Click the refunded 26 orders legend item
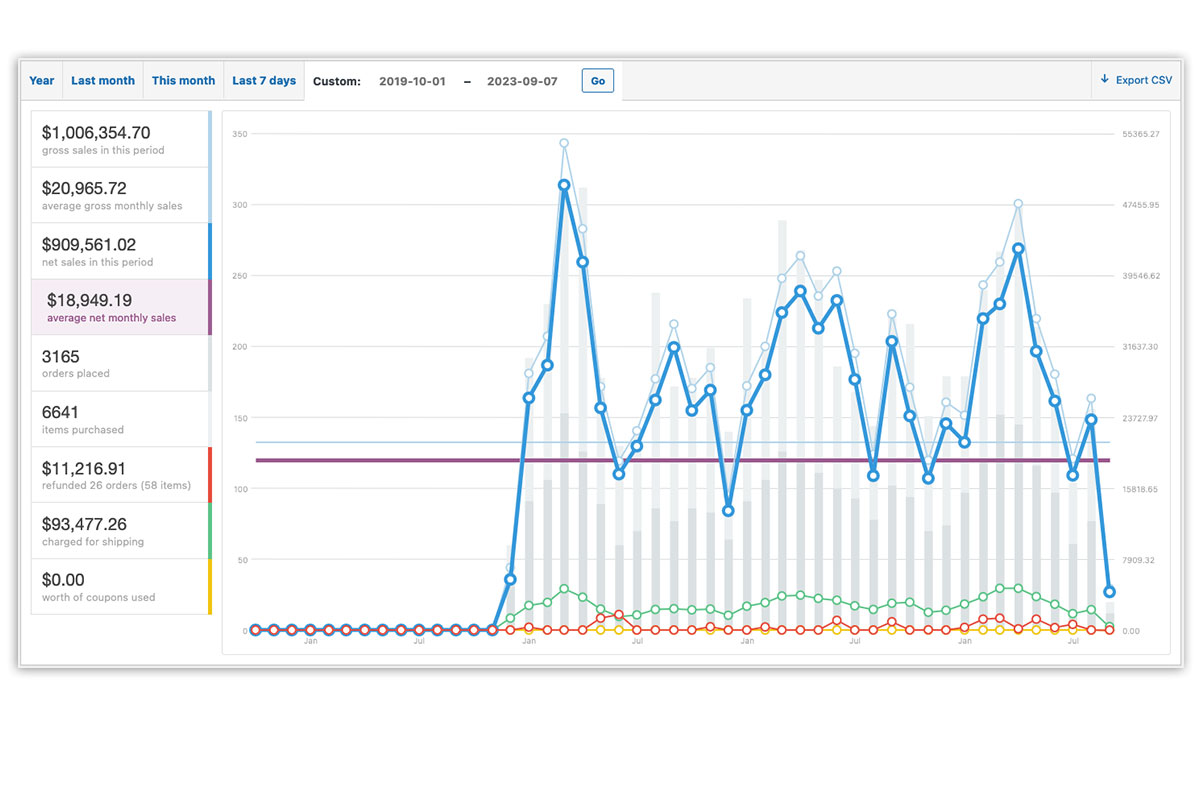Image resolution: width=1200 pixels, height=800 pixels. pos(120,475)
